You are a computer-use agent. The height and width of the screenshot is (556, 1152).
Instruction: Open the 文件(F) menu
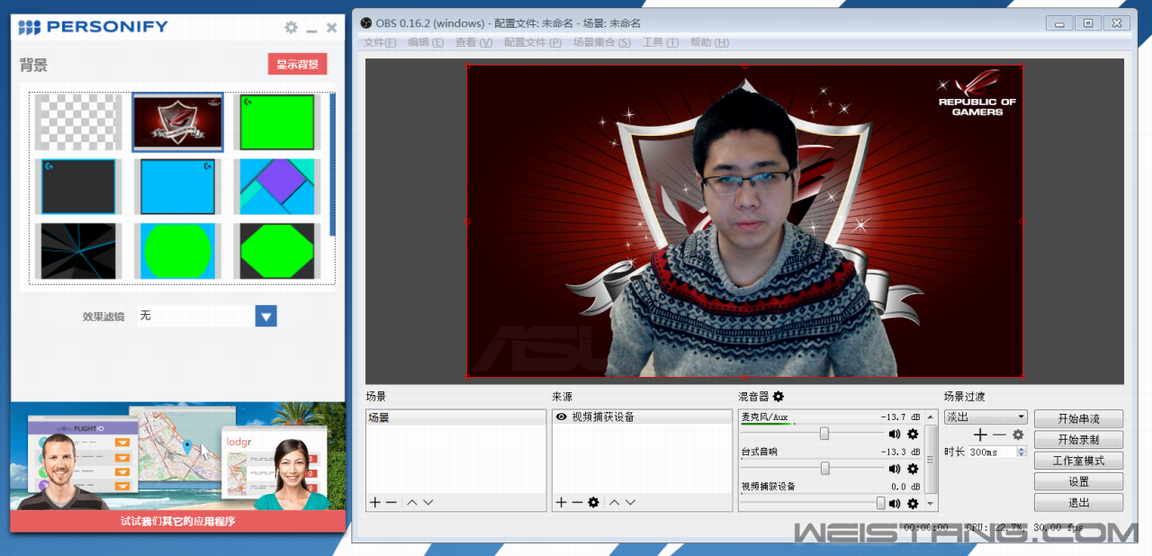tap(380, 43)
